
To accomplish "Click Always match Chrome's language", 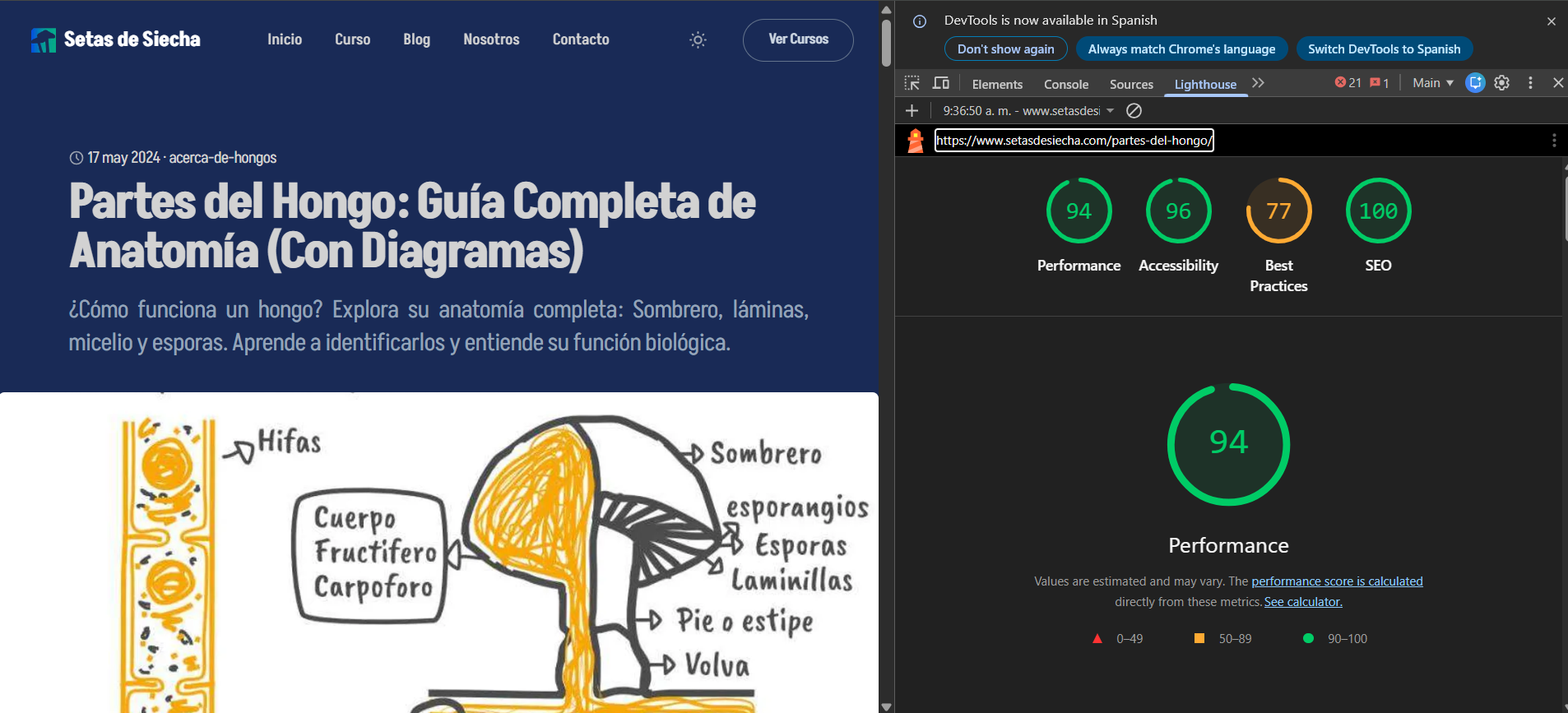I will tap(1181, 49).
